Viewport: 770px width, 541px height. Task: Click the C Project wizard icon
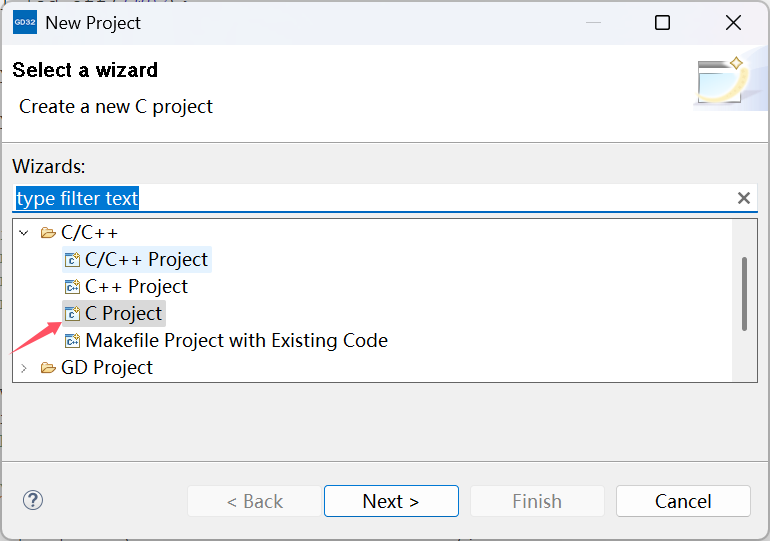coord(73,313)
